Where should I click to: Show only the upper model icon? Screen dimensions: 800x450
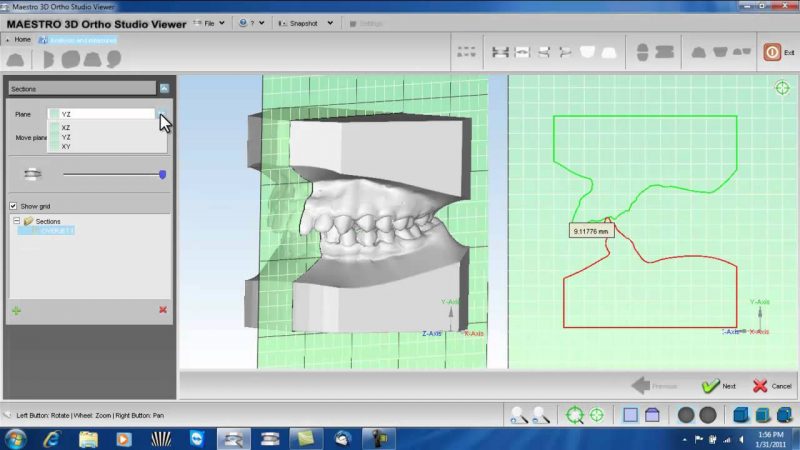point(698,52)
